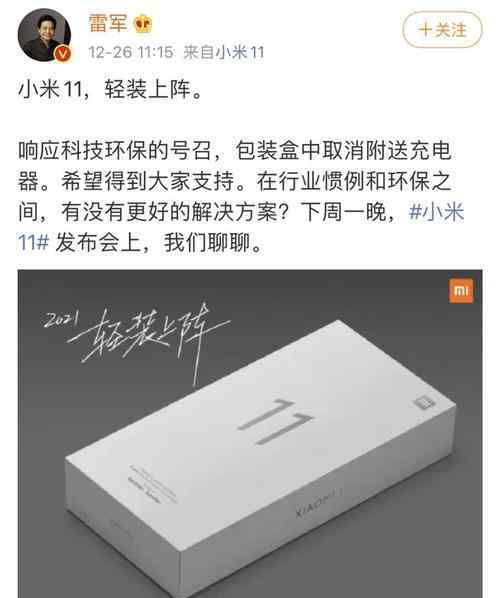The width and height of the screenshot is (500, 598).
Task: Click the orange Mi logo in image
Action: tap(461, 291)
